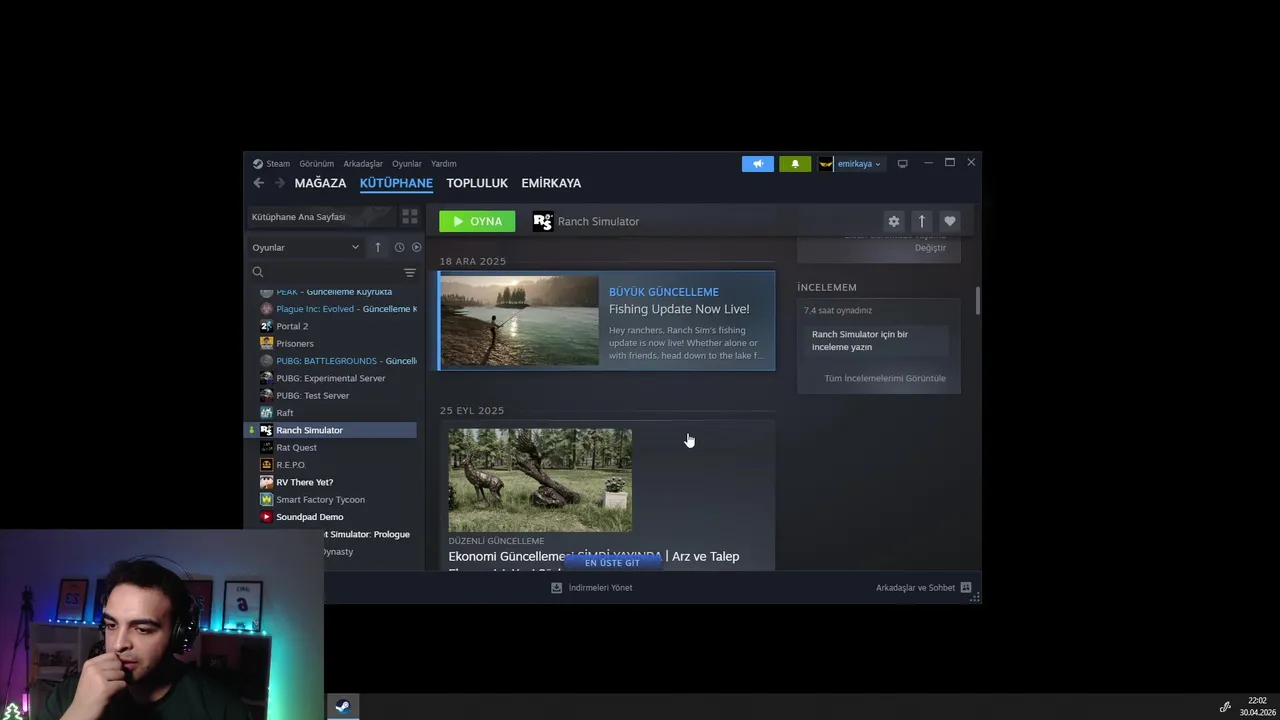
Task: Click the Değiştir link
Action: [930, 248]
